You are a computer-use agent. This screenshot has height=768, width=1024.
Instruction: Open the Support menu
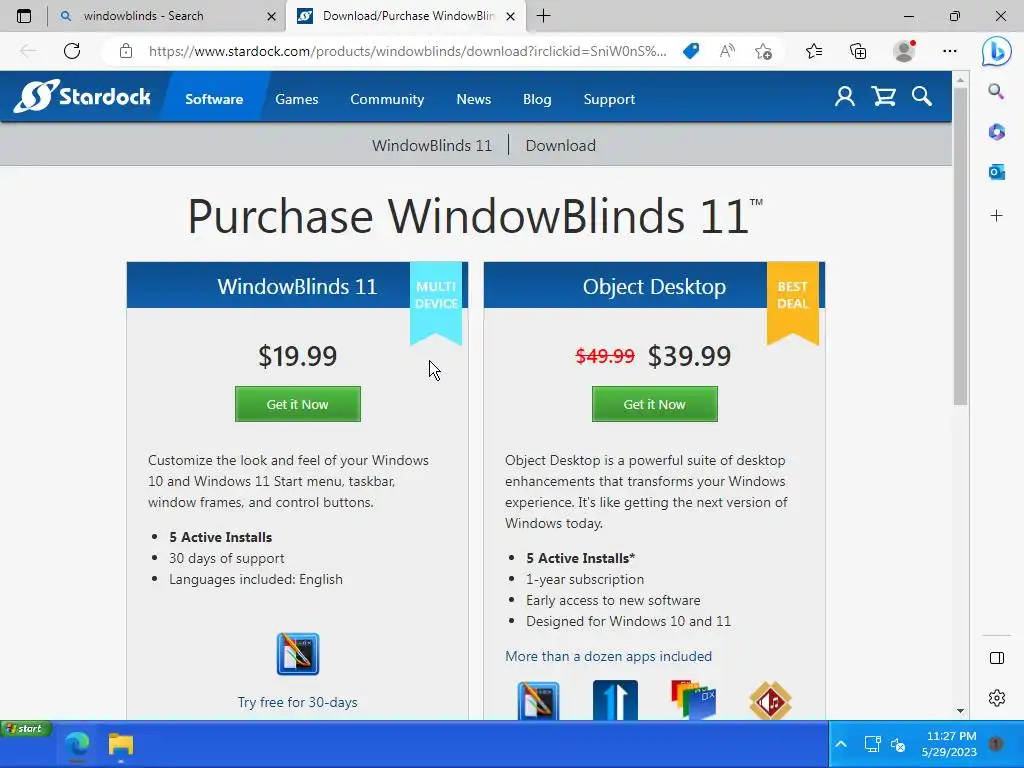[609, 99]
